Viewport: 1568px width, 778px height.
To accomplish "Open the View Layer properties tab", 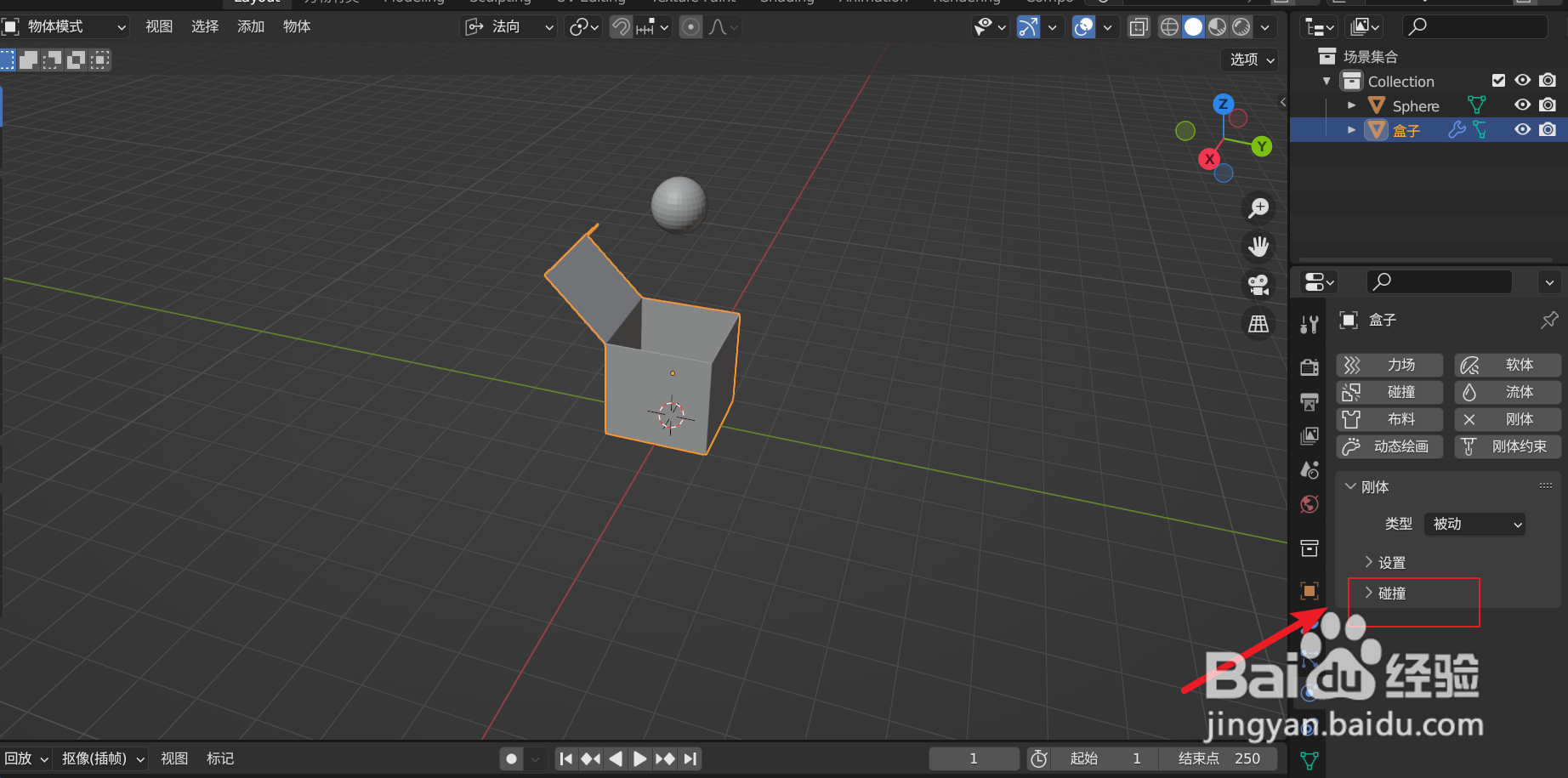I will [x=1310, y=436].
